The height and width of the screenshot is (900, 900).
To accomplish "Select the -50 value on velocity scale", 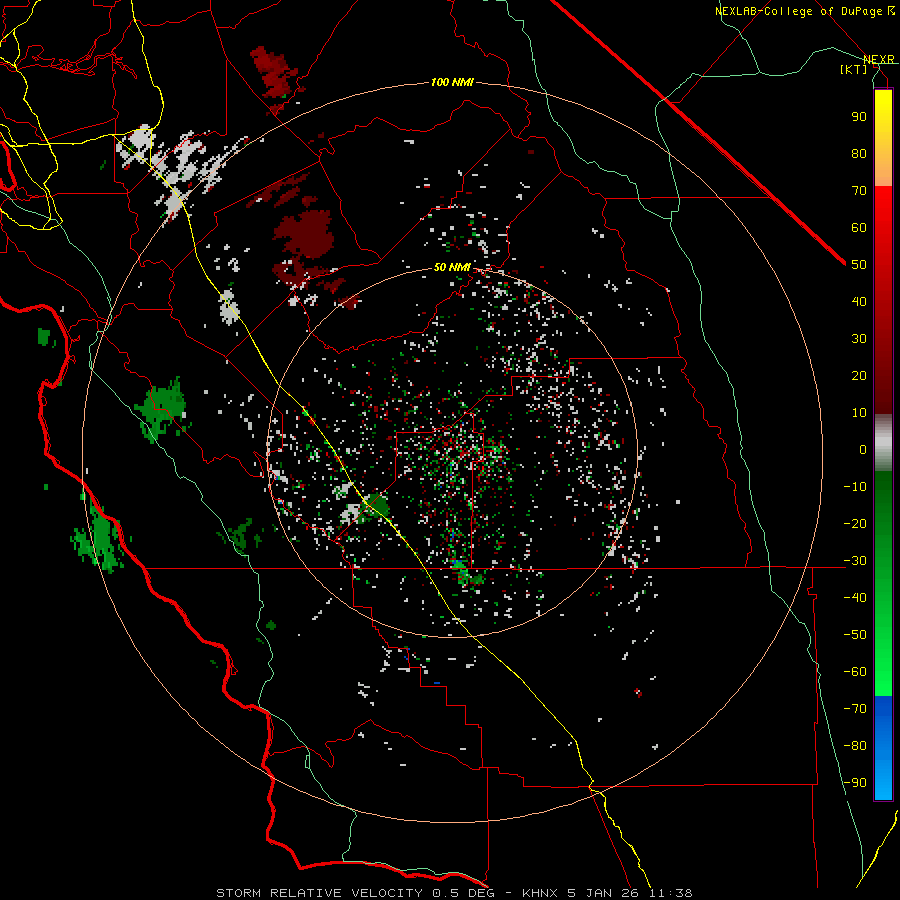I will (855, 635).
